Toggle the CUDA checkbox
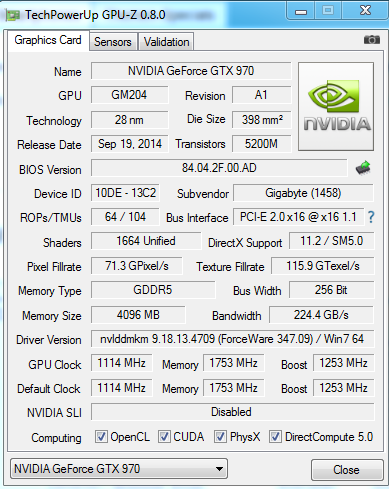The width and height of the screenshot is (389, 489). click(164, 436)
